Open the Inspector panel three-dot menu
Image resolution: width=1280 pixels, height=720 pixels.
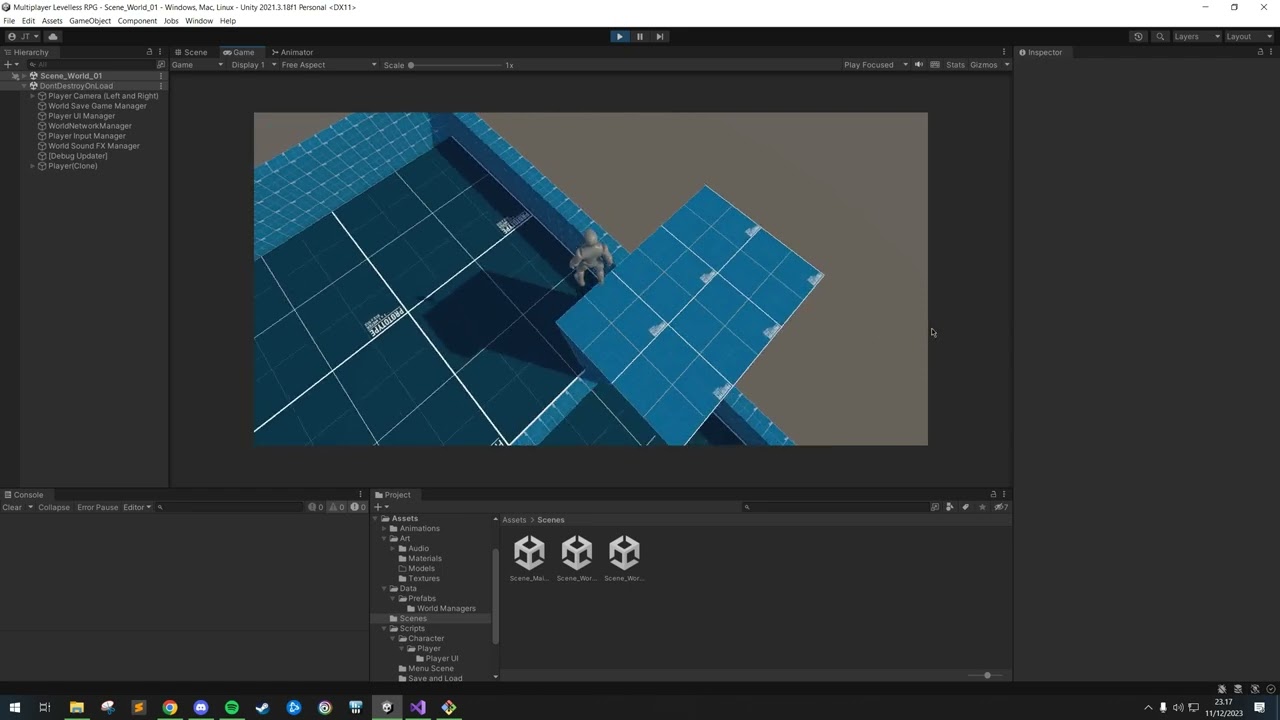1271,52
